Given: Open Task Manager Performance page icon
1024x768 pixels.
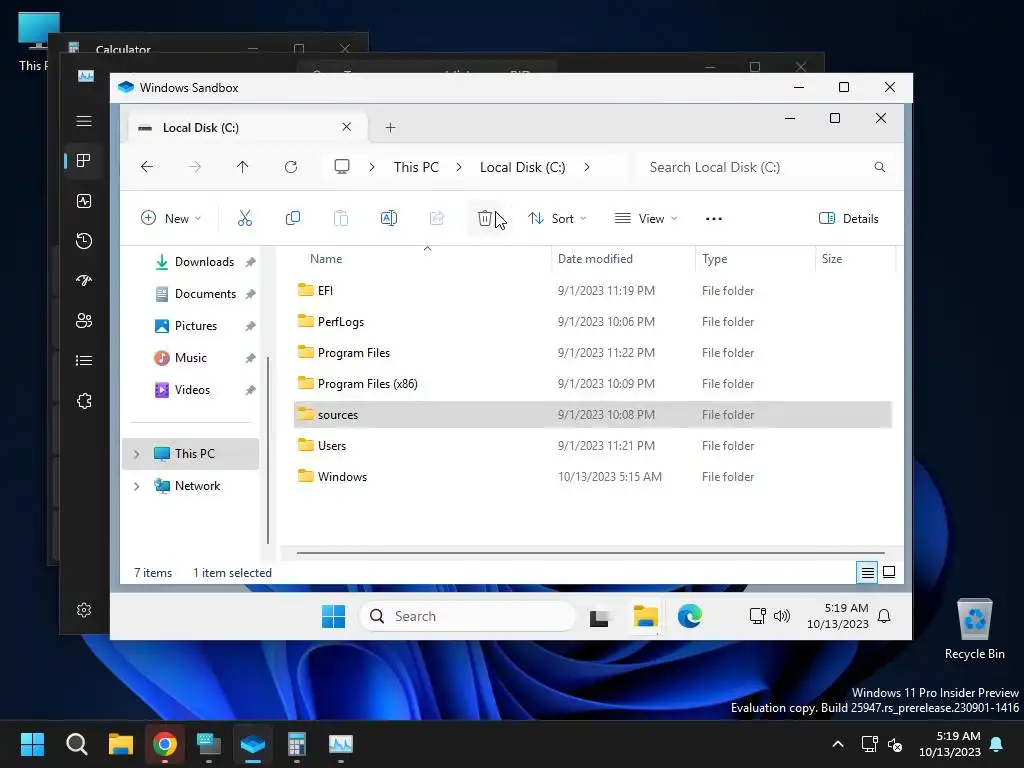Looking at the screenshot, I should [84, 201].
